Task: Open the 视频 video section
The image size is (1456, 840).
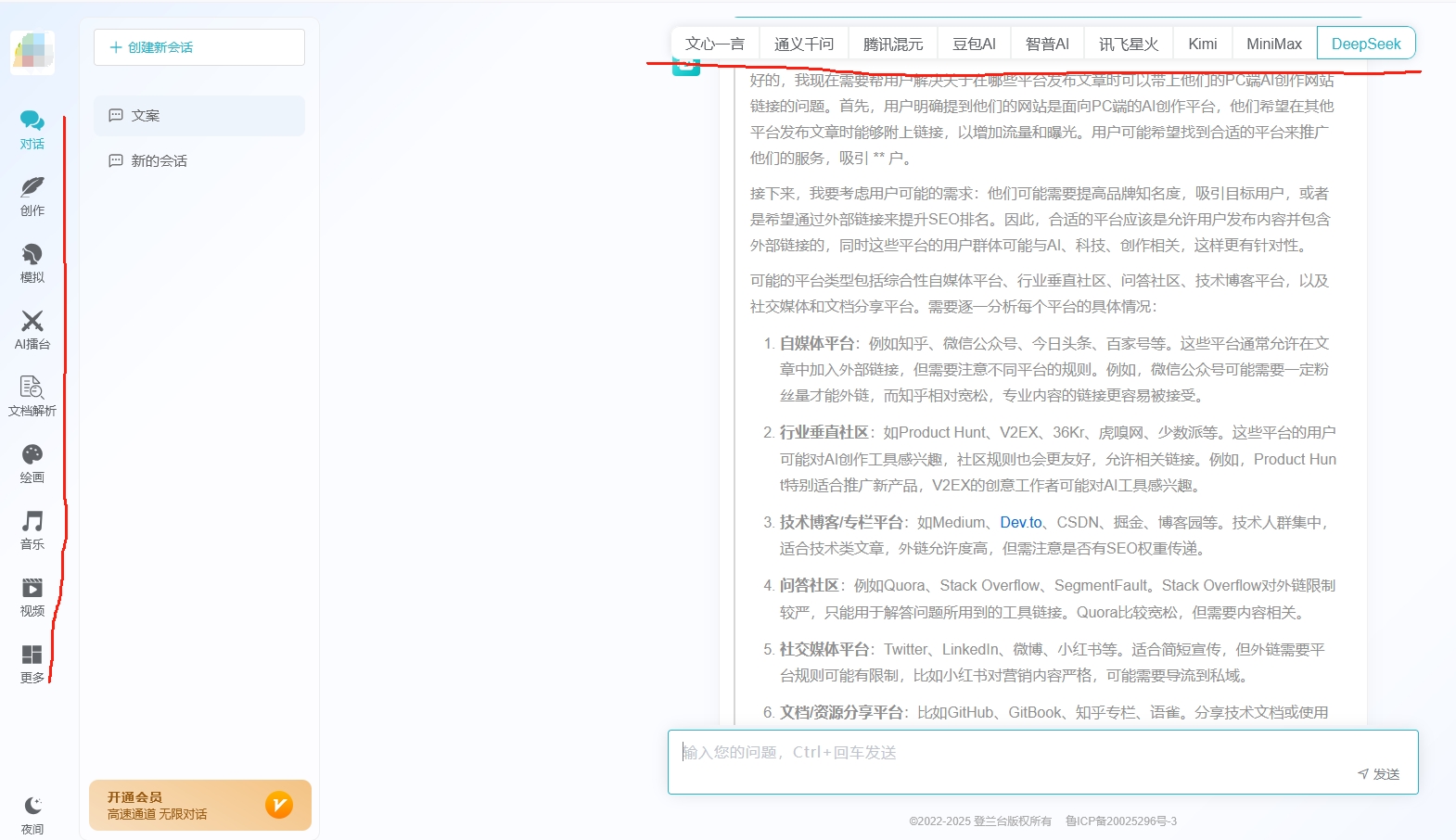Action: [x=32, y=597]
